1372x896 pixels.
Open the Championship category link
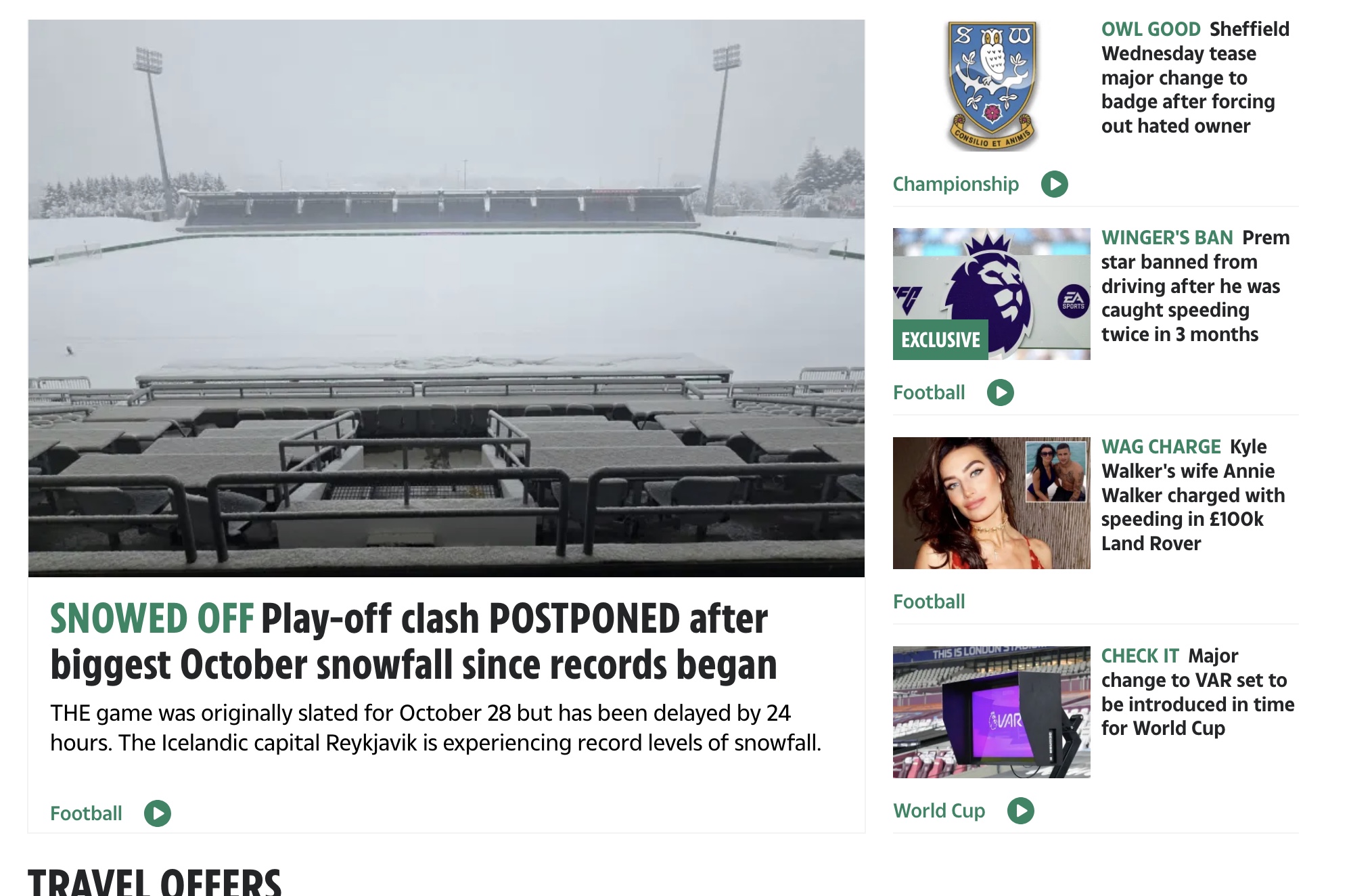pos(955,184)
